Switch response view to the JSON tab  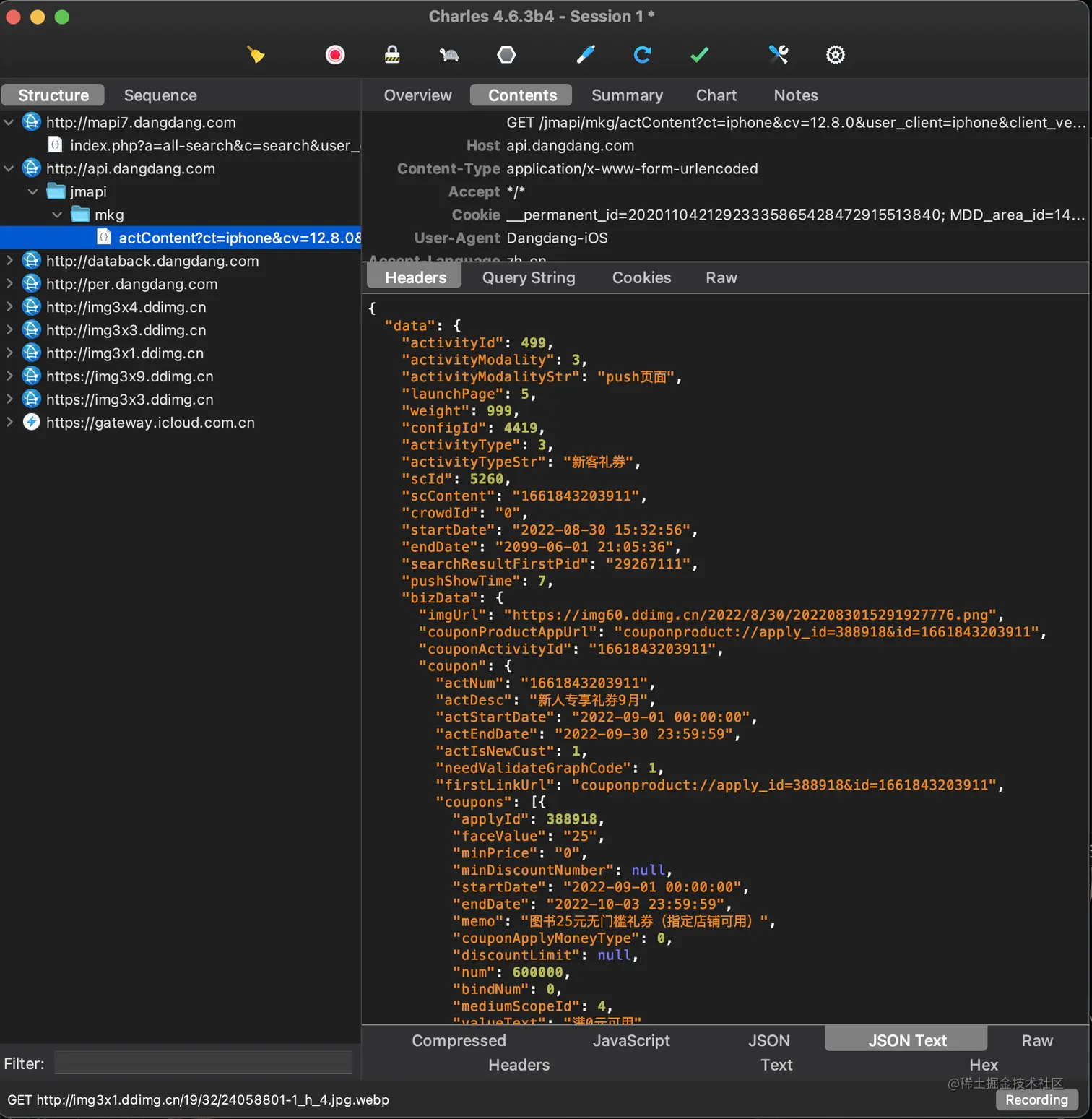pyautogui.click(x=768, y=1041)
